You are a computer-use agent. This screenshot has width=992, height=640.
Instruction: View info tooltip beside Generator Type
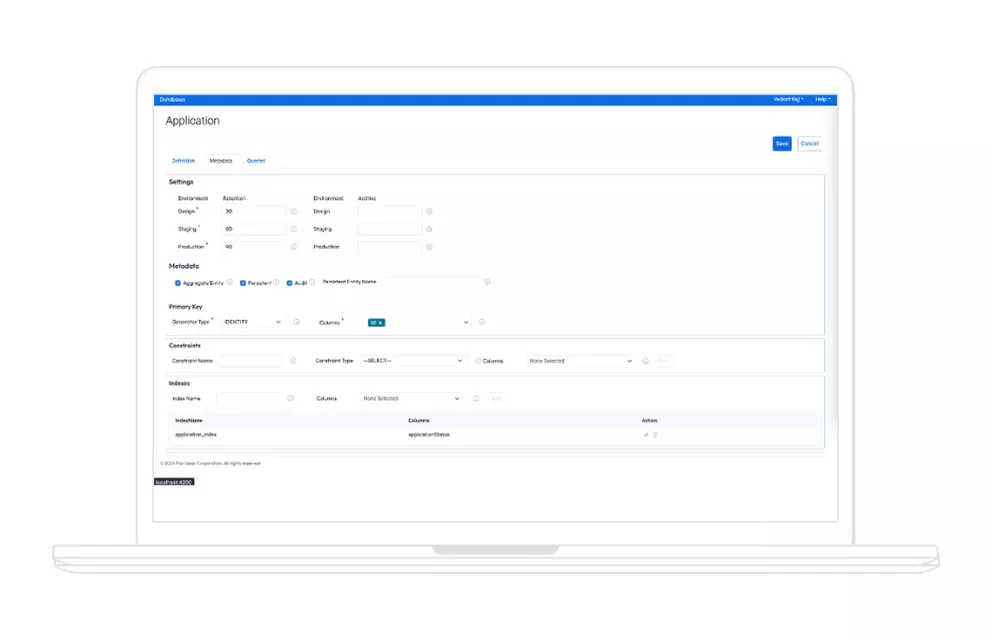(x=297, y=322)
